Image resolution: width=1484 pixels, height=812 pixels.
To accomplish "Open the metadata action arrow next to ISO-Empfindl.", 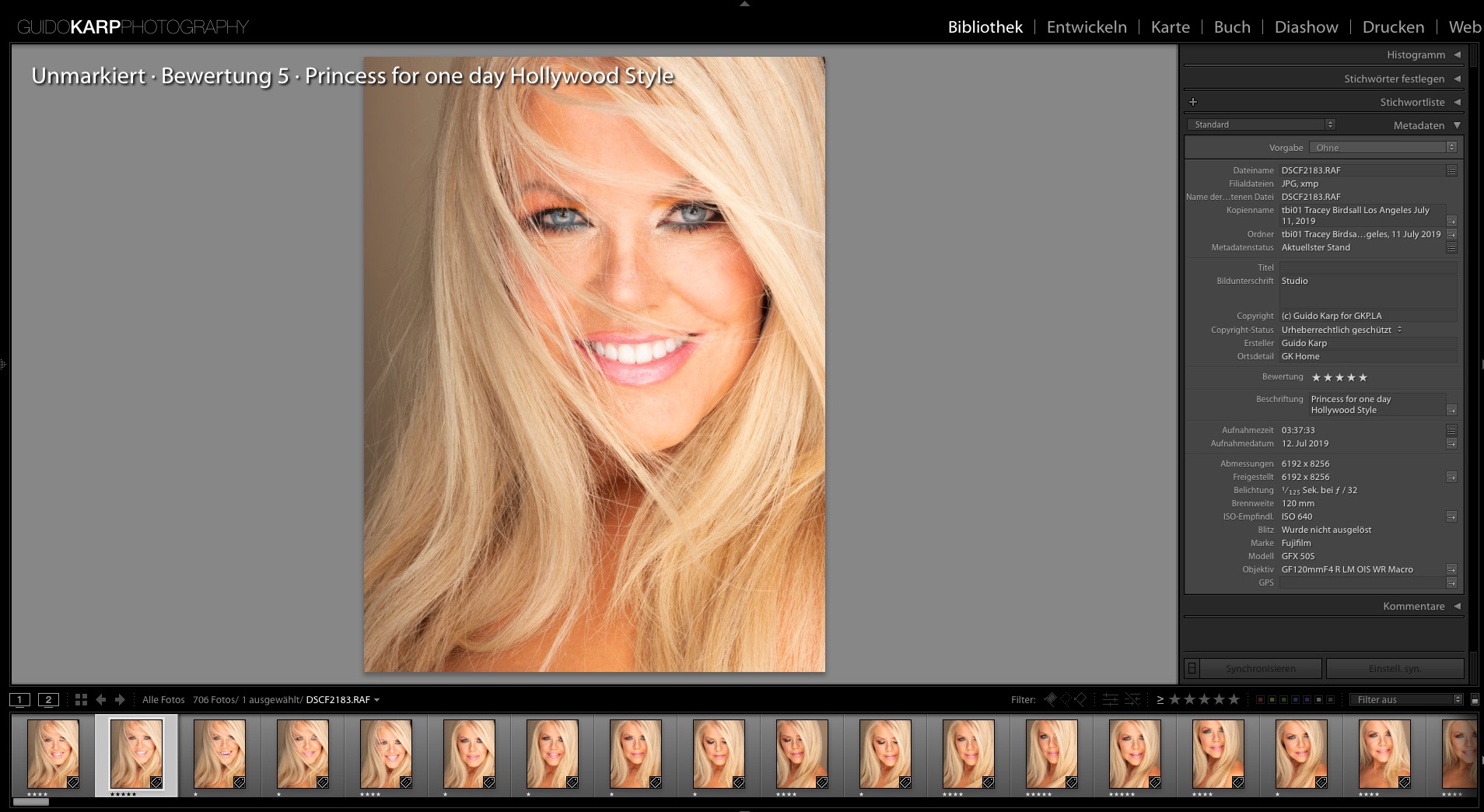I will click(x=1451, y=516).
